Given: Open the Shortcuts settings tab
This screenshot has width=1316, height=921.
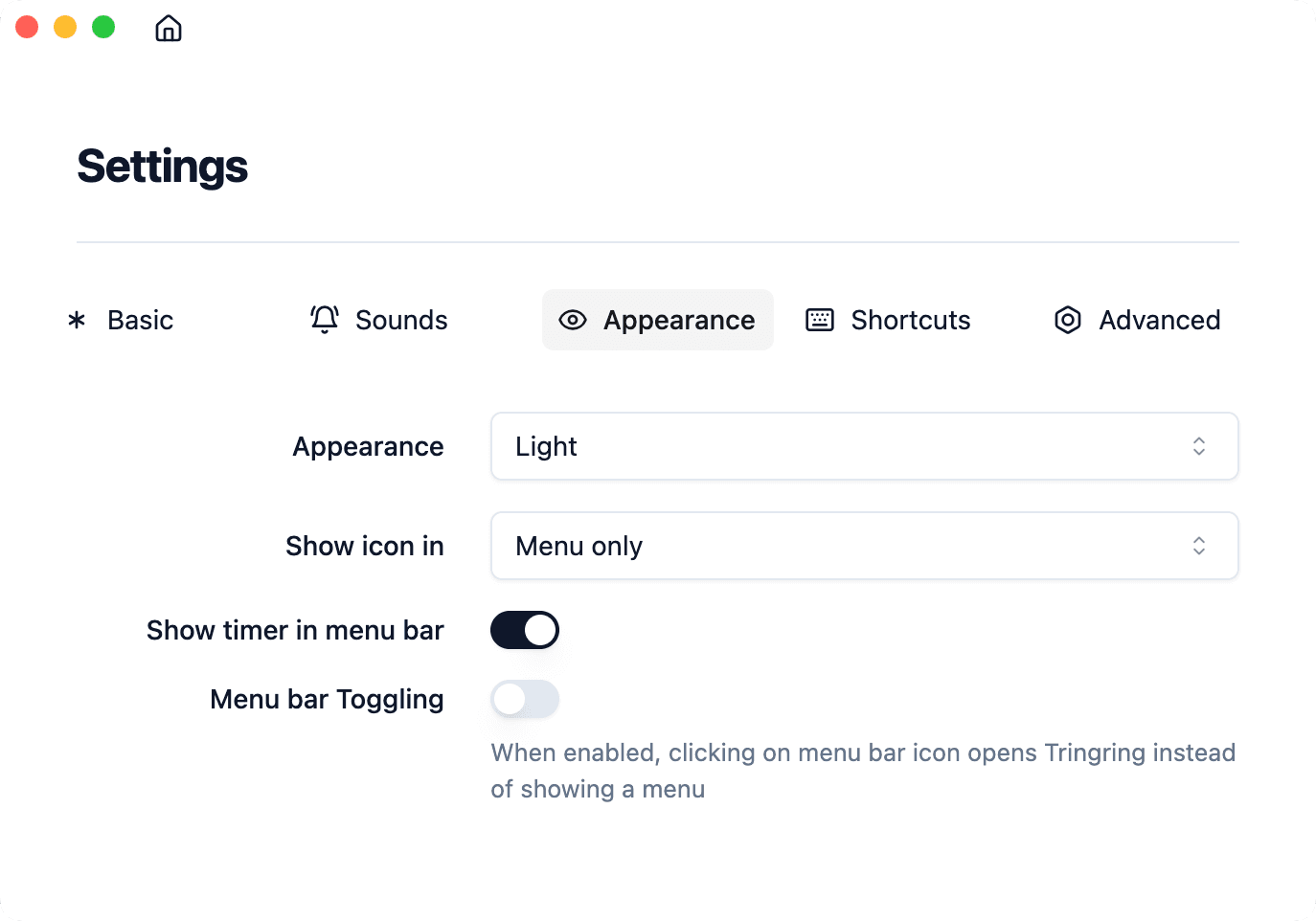Looking at the screenshot, I should tap(910, 320).
